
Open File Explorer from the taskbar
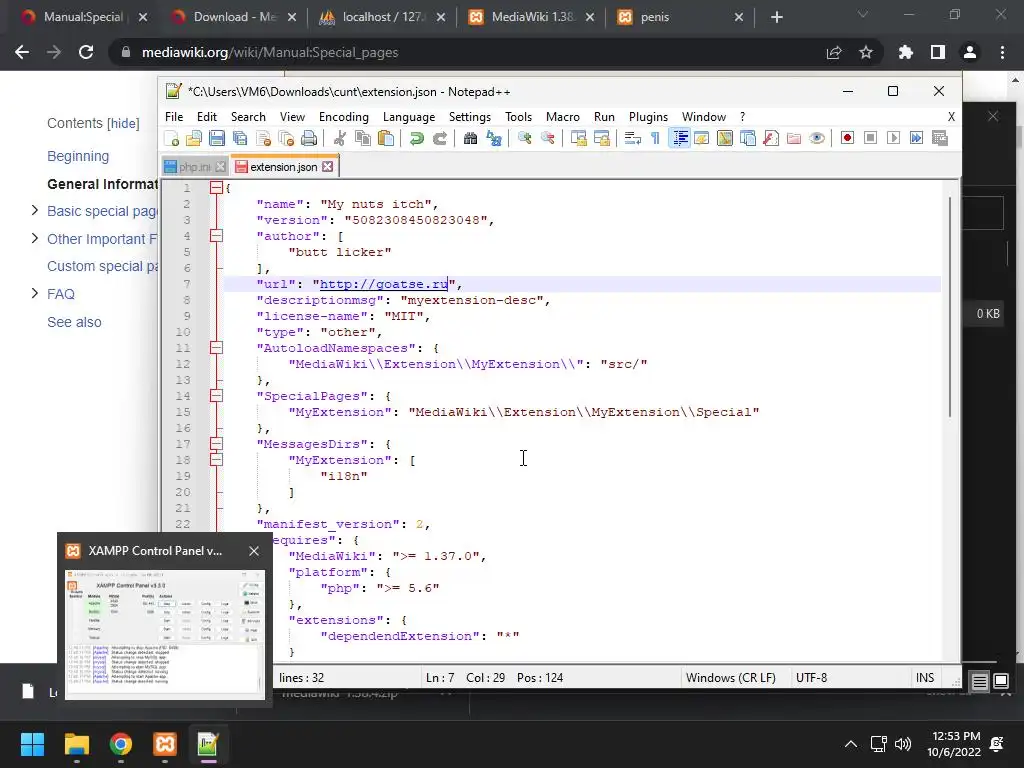point(76,744)
